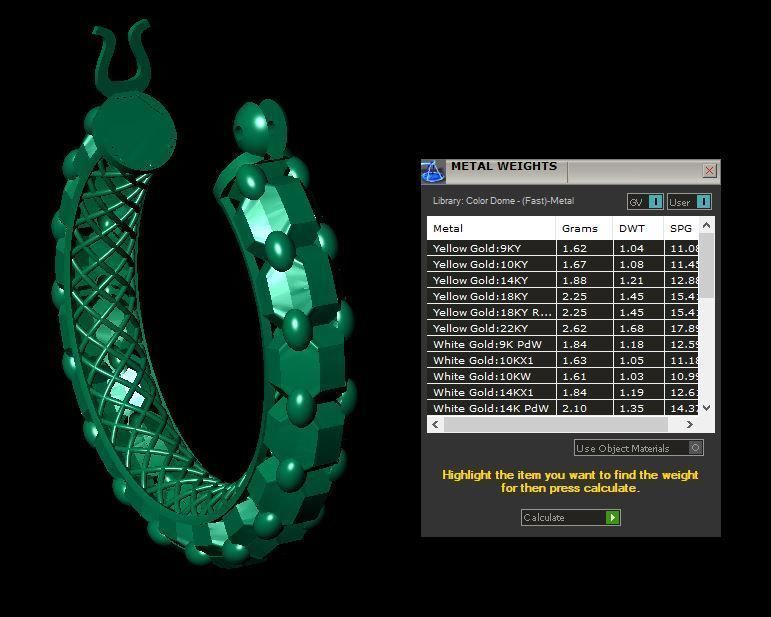Sort by the Grams column header
Image resolution: width=771 pixels, height=617 pixels.
[x=584, y=228]
